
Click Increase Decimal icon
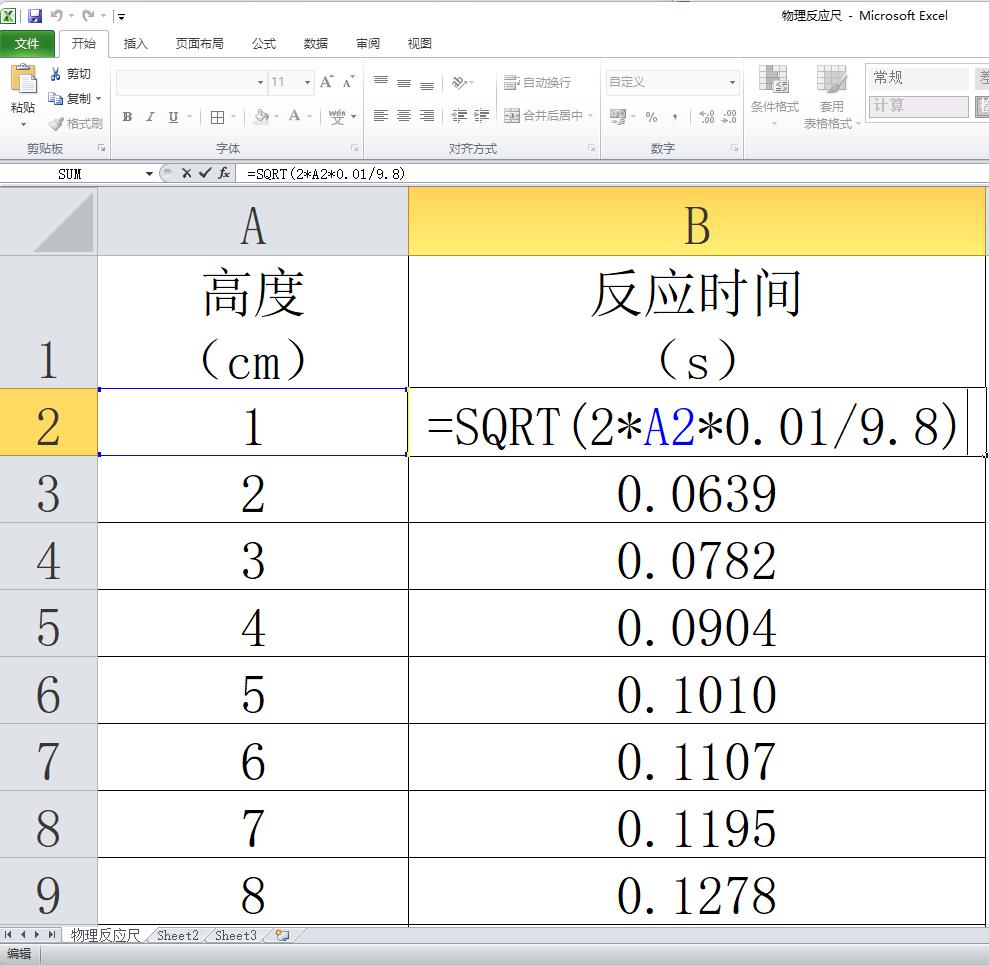(x=707, y=117)
